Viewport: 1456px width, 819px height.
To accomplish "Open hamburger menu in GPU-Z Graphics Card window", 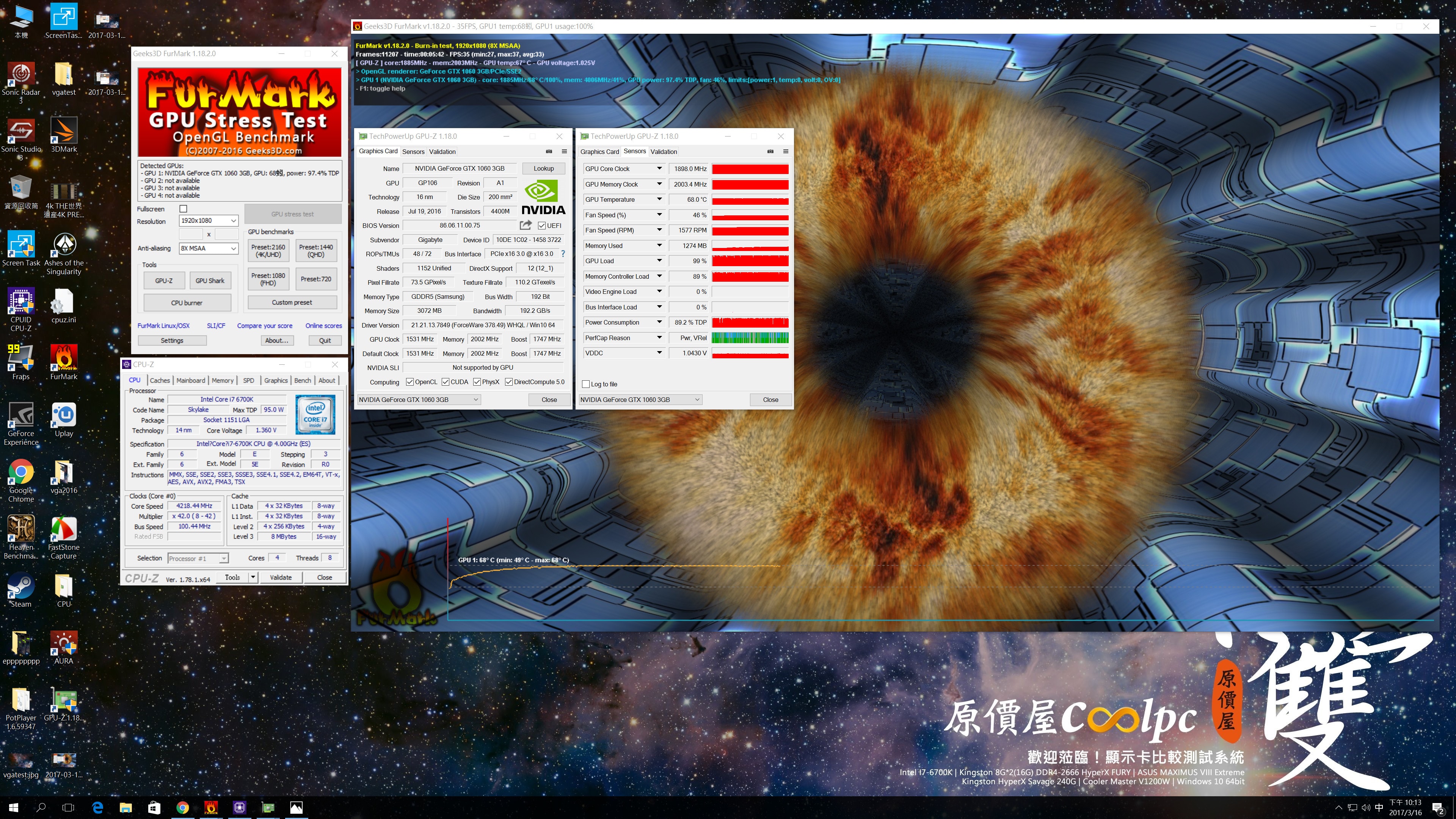I will click(564, 152).
